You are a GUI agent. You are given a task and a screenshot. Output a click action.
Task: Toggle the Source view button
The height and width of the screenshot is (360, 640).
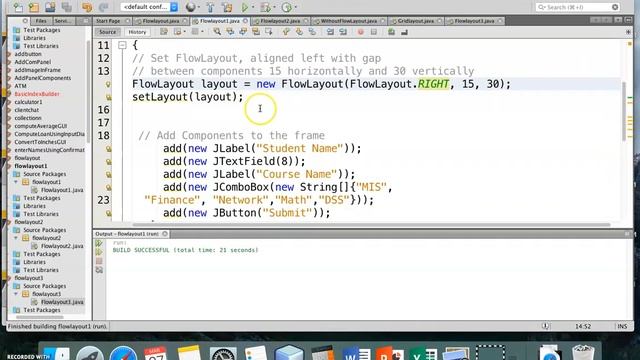(107, 32)
